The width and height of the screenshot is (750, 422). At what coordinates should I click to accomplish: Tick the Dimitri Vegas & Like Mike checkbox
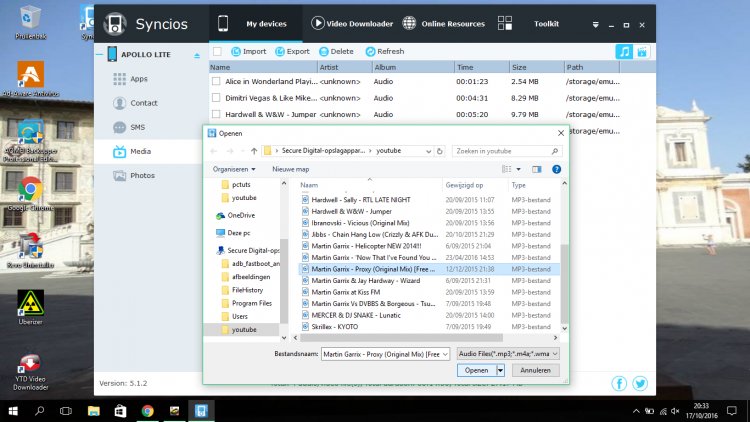[x=217, y=98]
